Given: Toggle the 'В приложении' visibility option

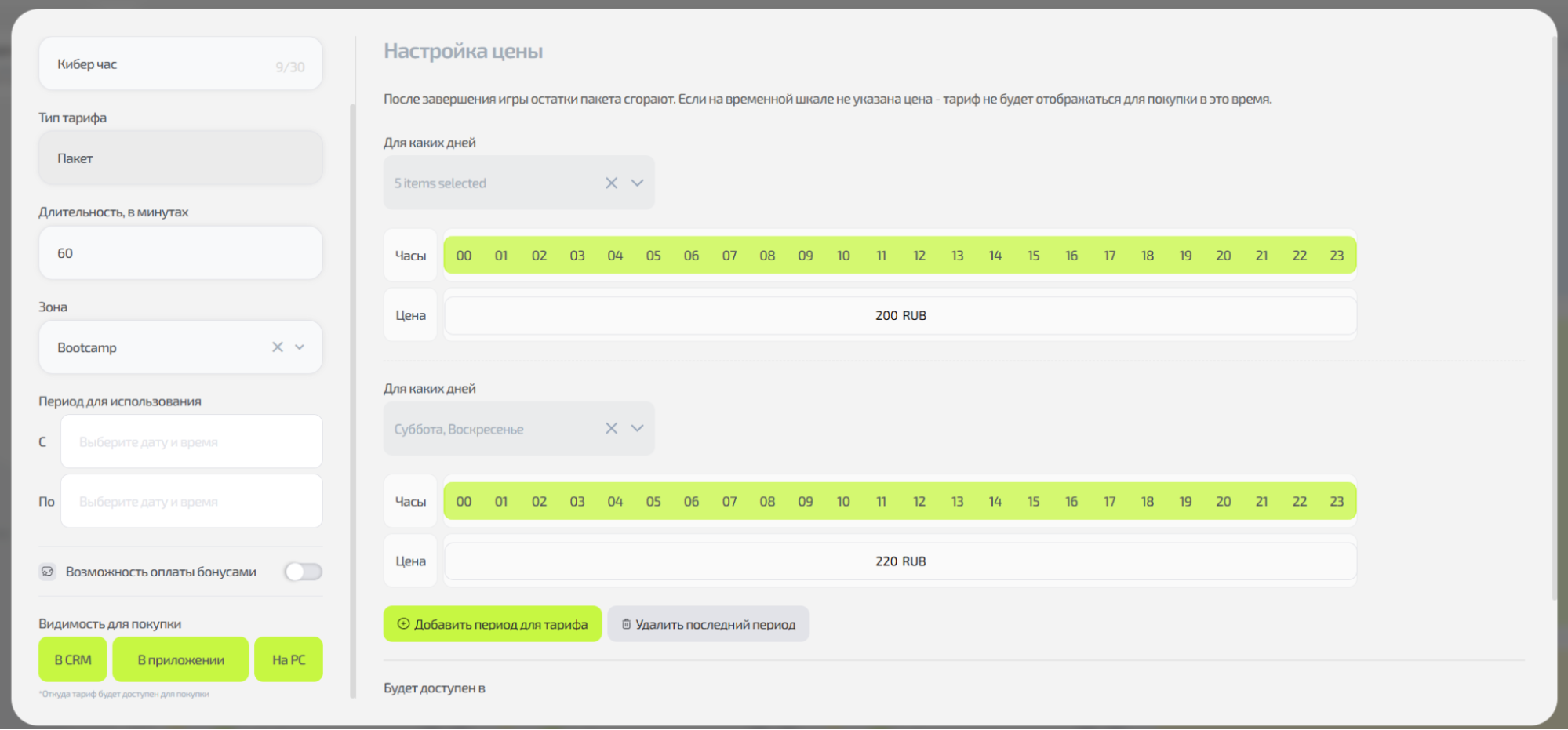Looking at the screenshot, I should pos(180,659).
